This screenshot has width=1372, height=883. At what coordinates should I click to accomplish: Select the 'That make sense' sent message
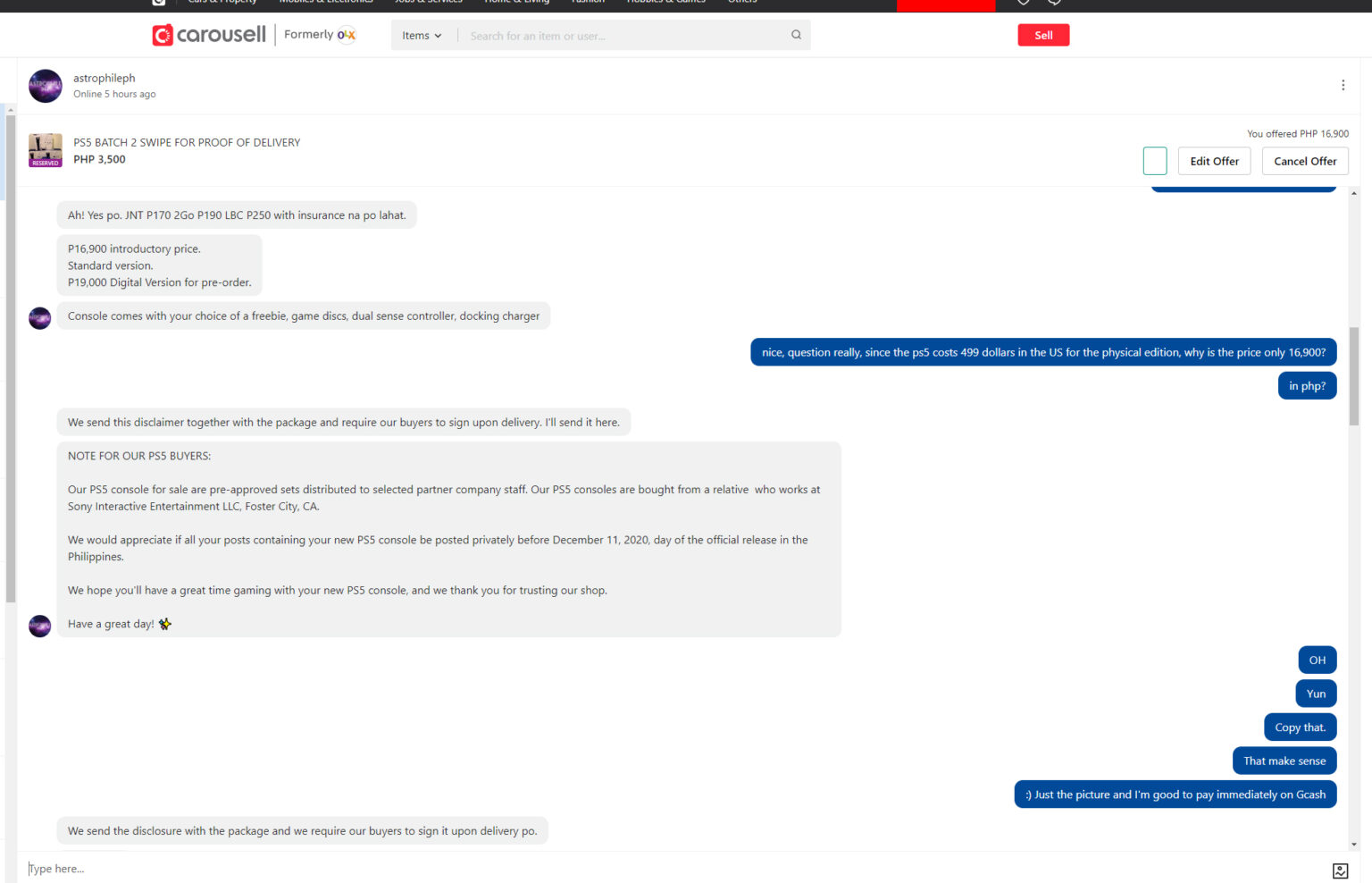pos(1284,761)
